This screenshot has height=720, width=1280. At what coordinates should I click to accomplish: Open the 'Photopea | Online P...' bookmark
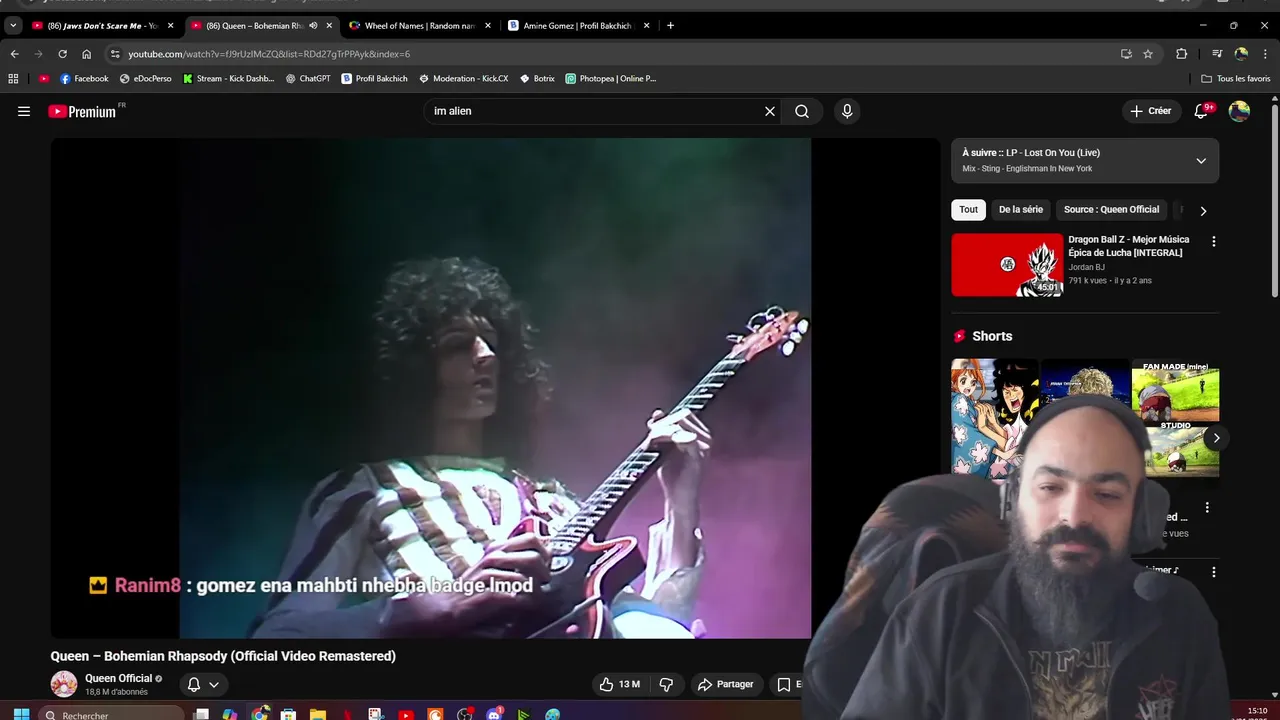pos(610,78)
